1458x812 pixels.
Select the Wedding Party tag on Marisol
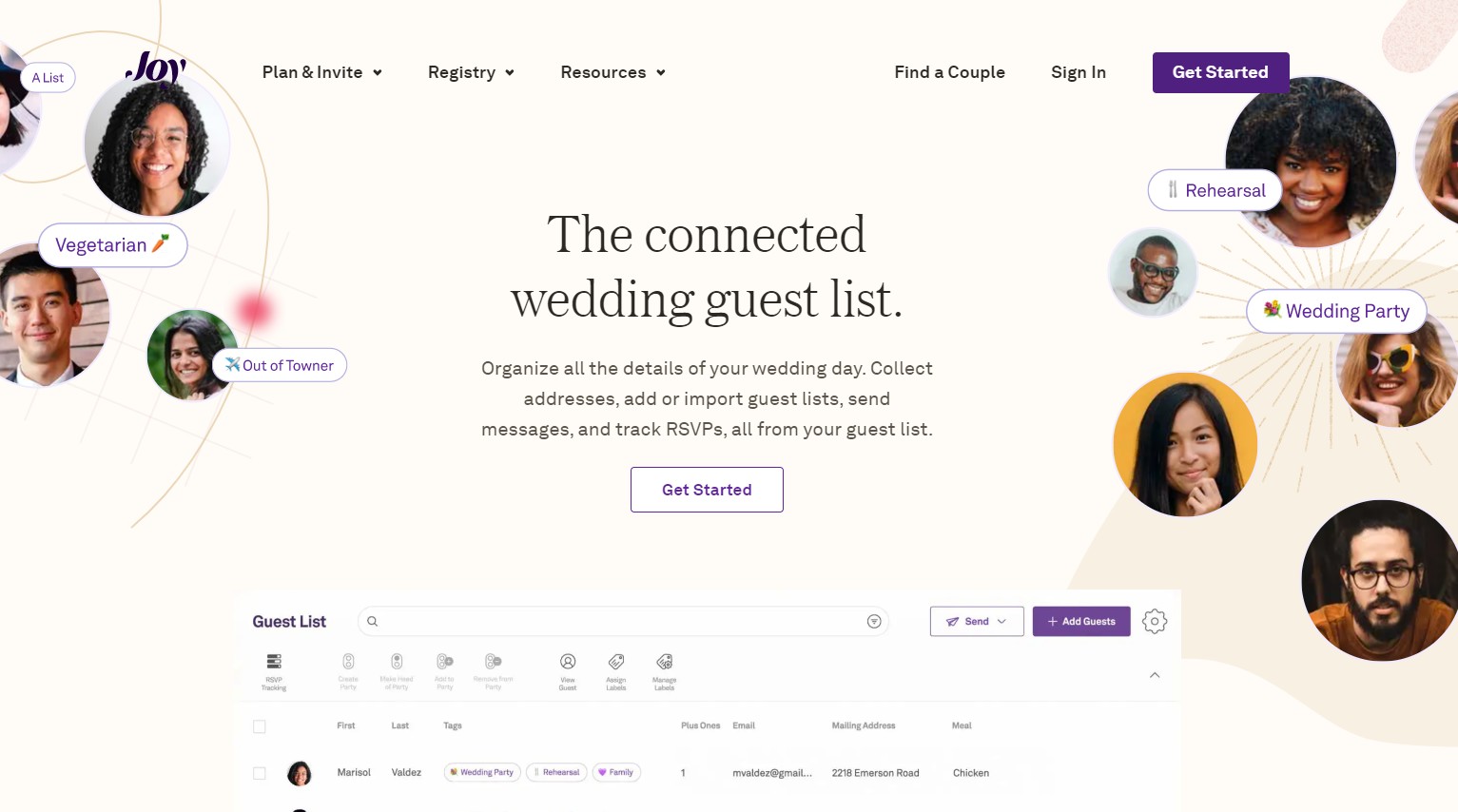point(481,772)
